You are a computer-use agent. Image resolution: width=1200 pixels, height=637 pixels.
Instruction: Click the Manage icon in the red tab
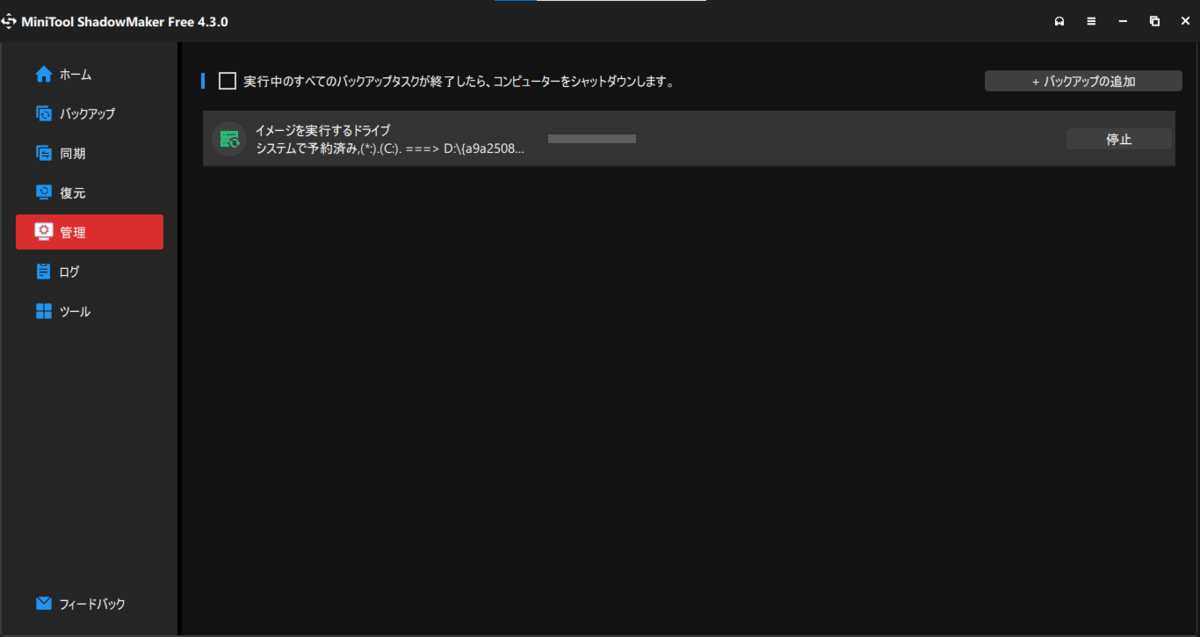click(44, 232)
